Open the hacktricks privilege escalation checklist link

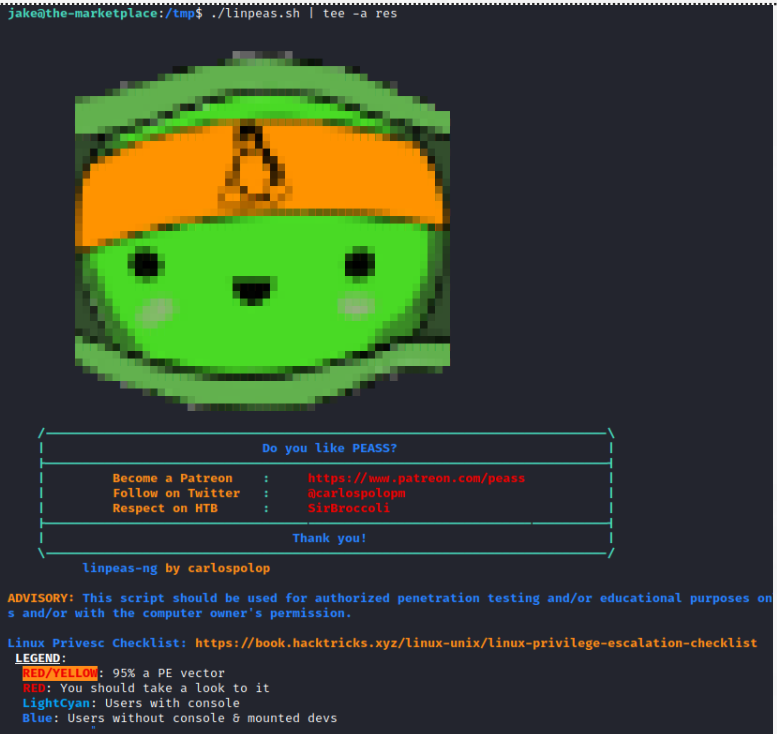[x=476, y=643]
